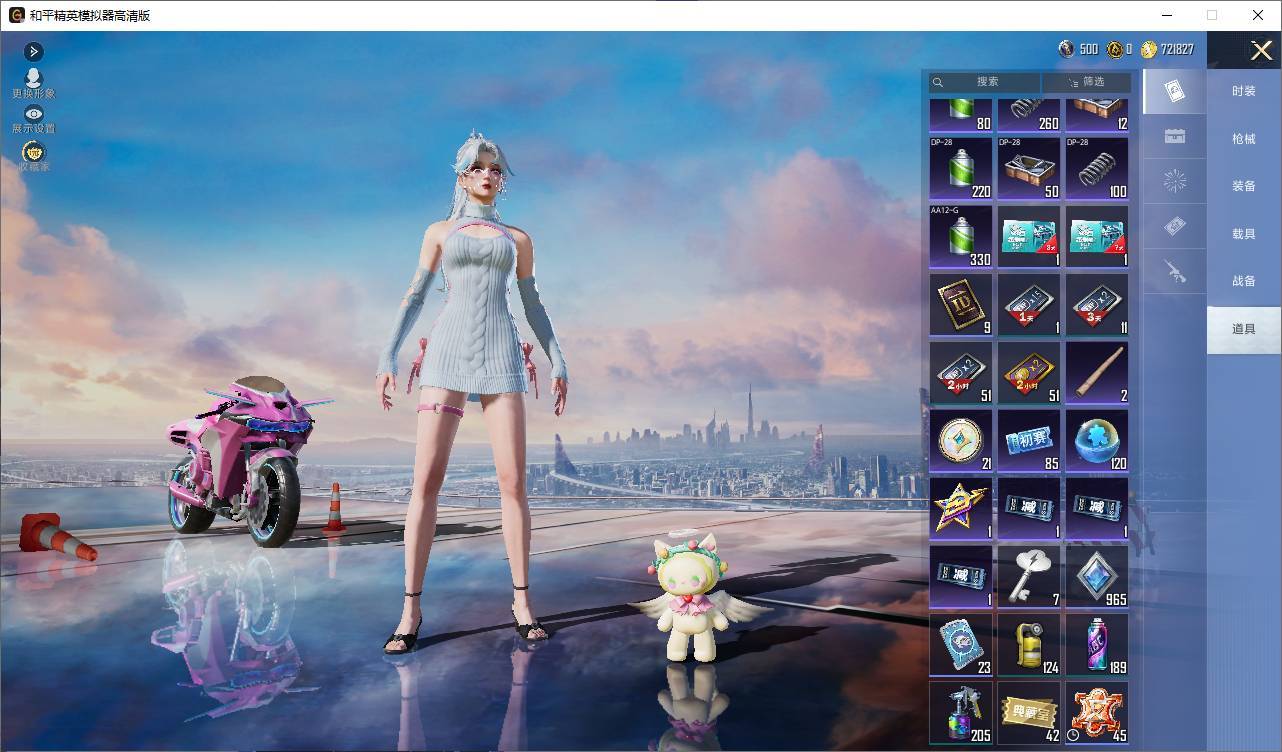The width and height of the screenshot is (1282, 752).
Task: Open the 收藏家 collector badge icon
Action: point(33,156)
